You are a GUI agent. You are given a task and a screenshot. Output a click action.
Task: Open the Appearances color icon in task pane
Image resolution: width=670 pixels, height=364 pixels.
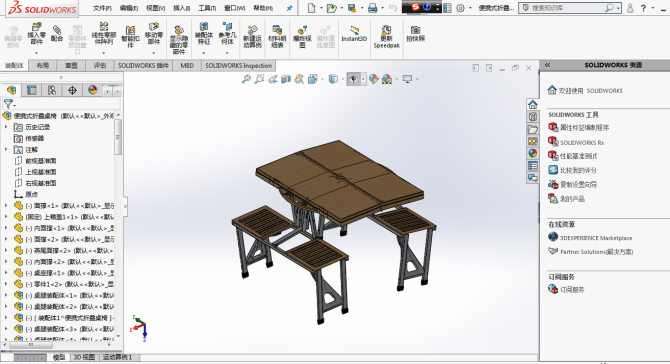click(x=532, y=153)
